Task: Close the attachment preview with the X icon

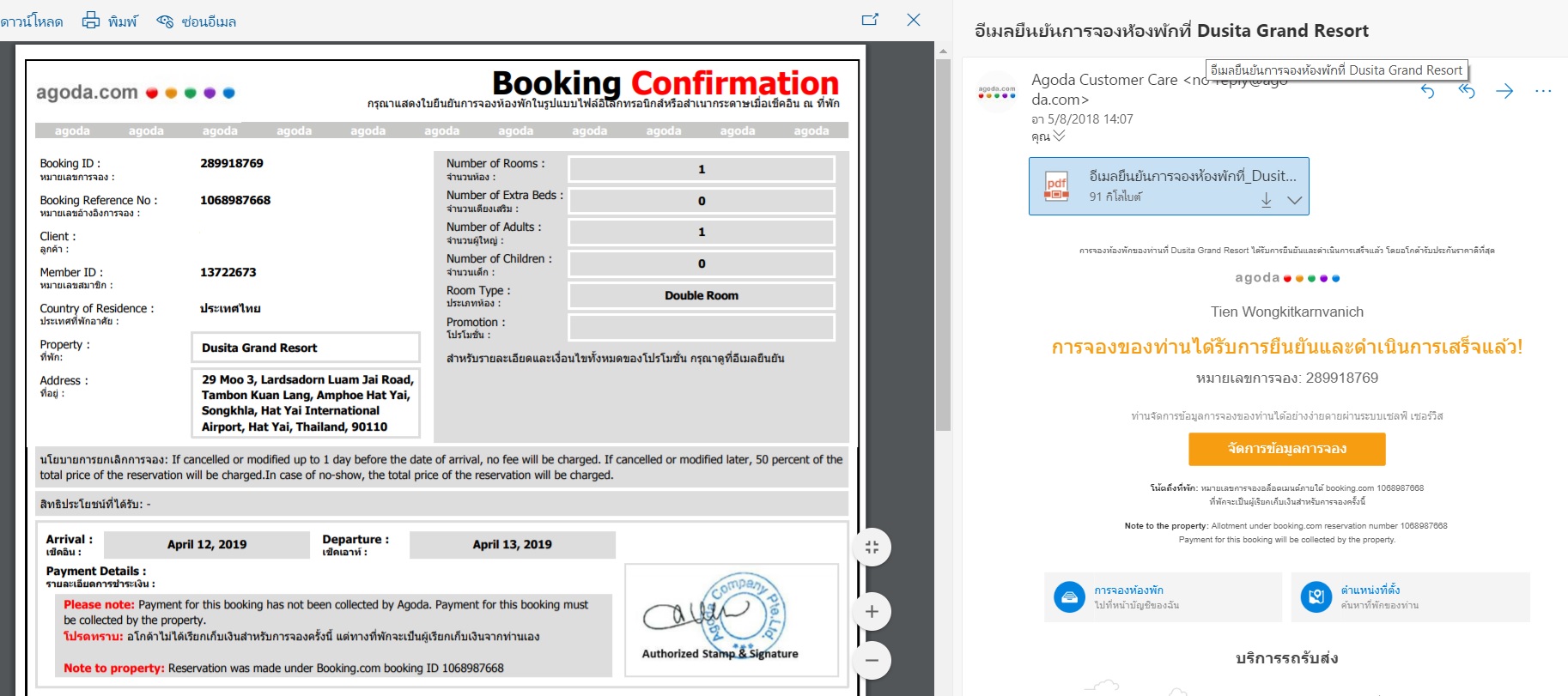Action: [914, 19]
